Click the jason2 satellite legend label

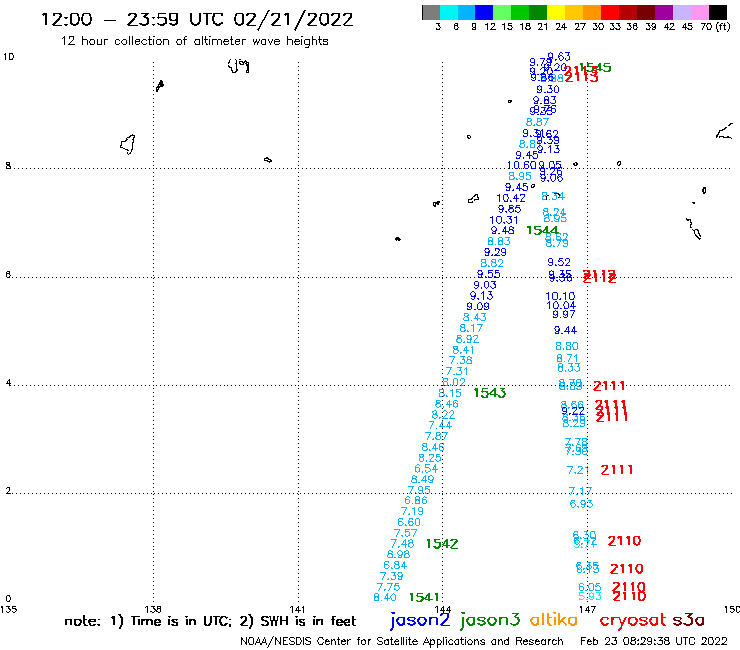coord(420,620)
